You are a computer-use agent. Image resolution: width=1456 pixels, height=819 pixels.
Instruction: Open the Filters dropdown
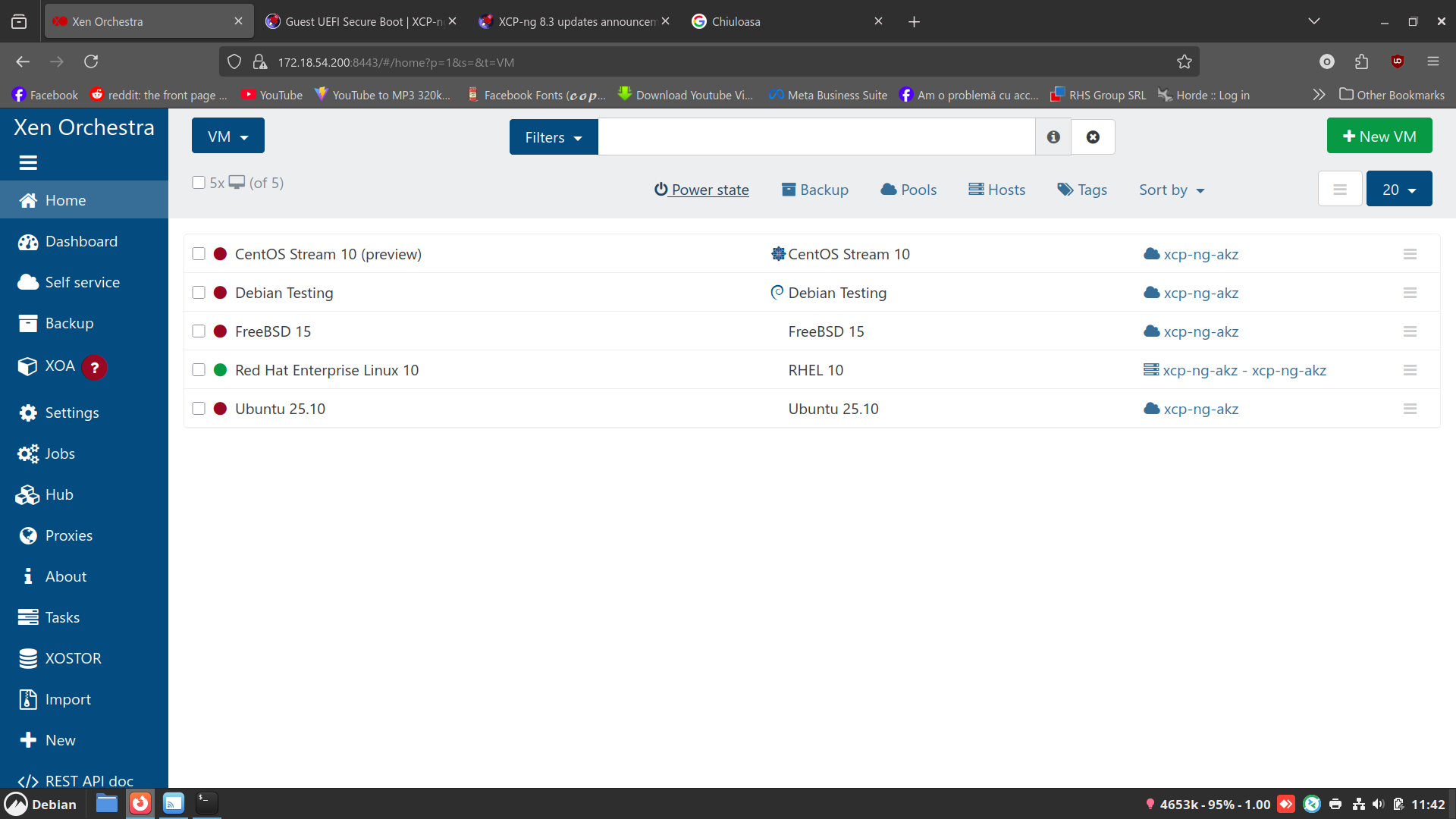[554, 137]
